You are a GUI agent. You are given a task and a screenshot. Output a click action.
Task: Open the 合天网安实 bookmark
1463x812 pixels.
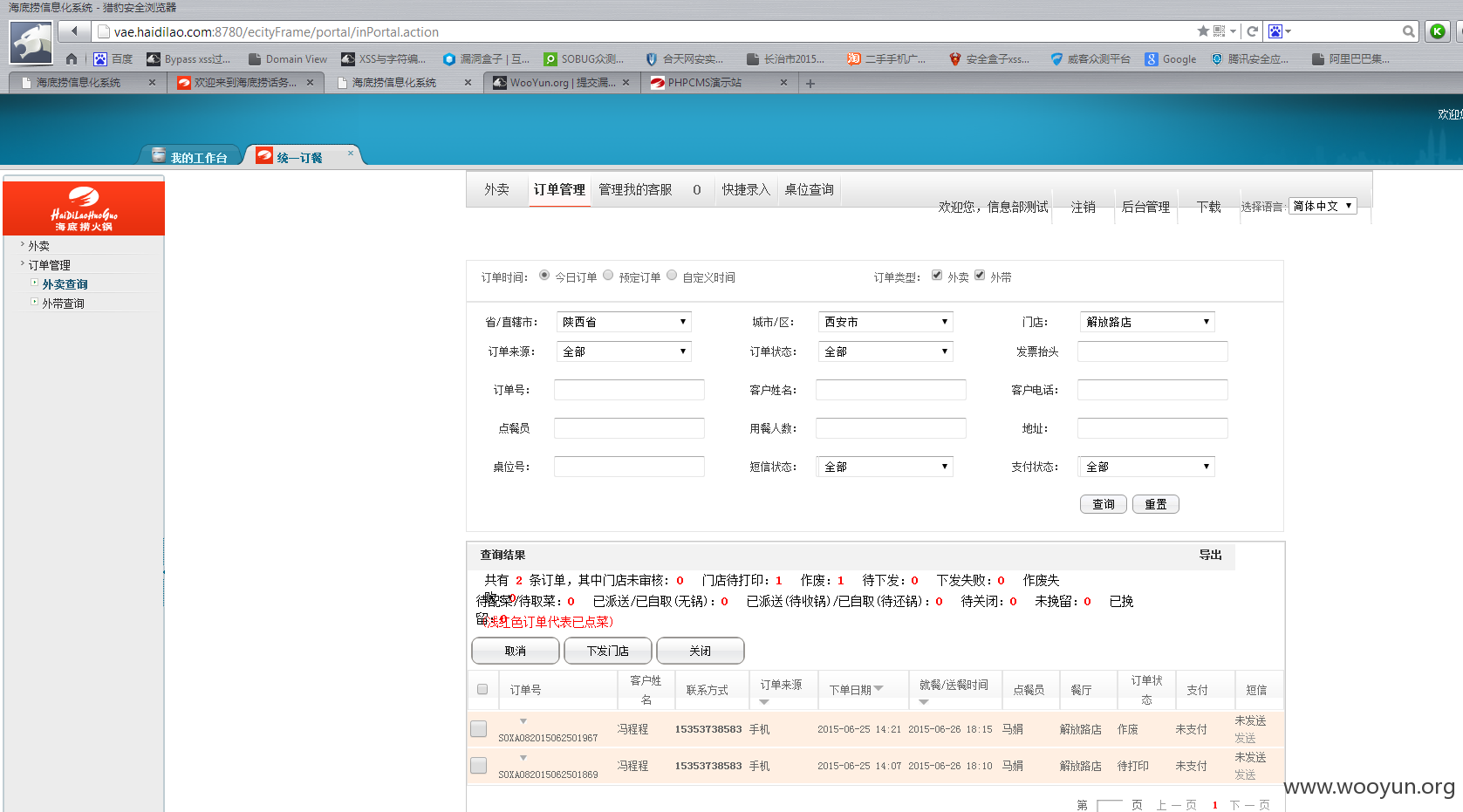click(x=685, y=59)
